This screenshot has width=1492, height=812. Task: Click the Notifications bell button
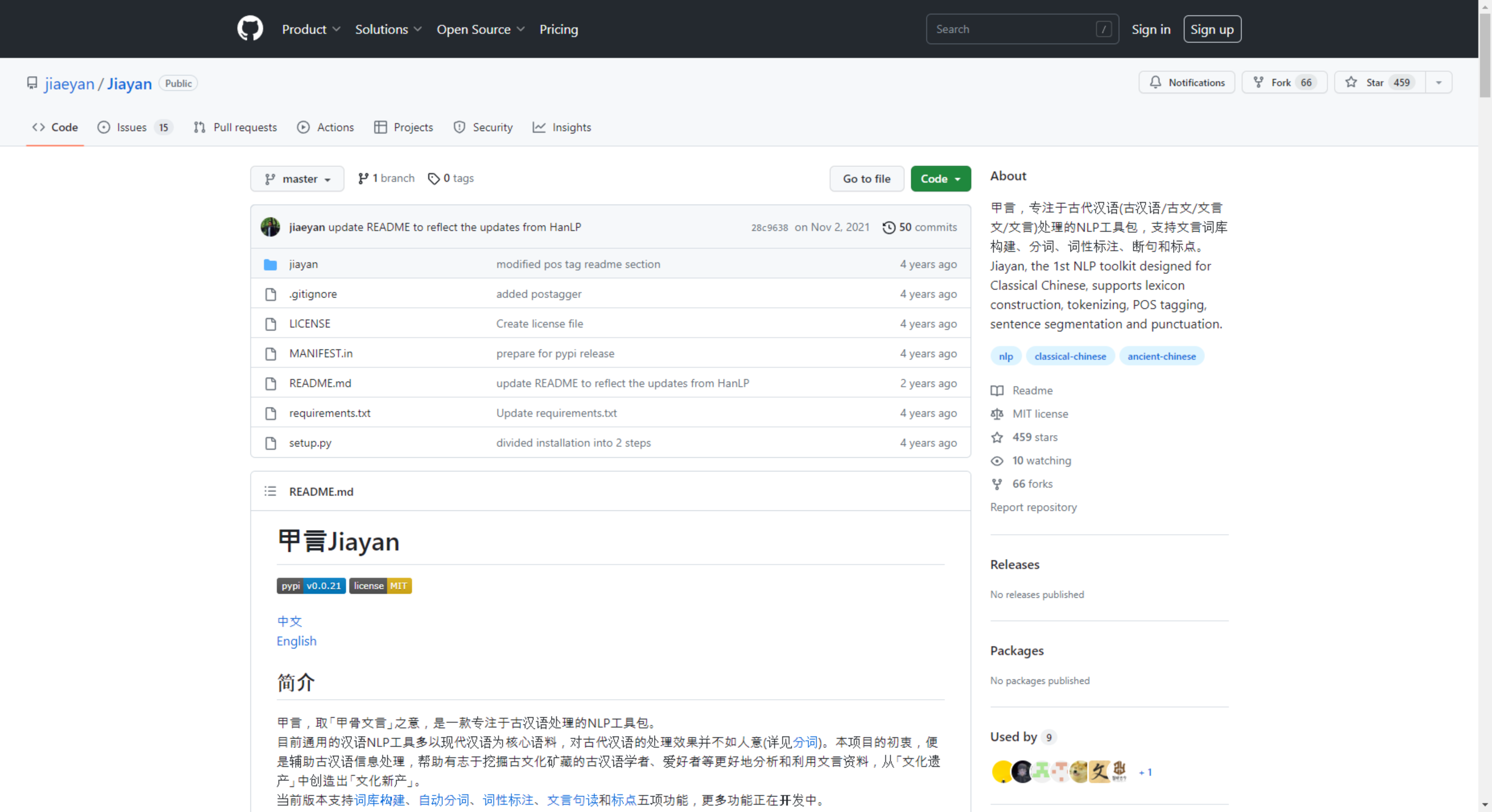click(x=1186, y=82)
